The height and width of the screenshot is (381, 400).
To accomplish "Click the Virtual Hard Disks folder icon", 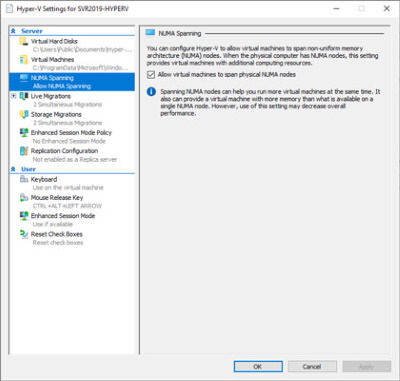I will [x=24, y=42].
